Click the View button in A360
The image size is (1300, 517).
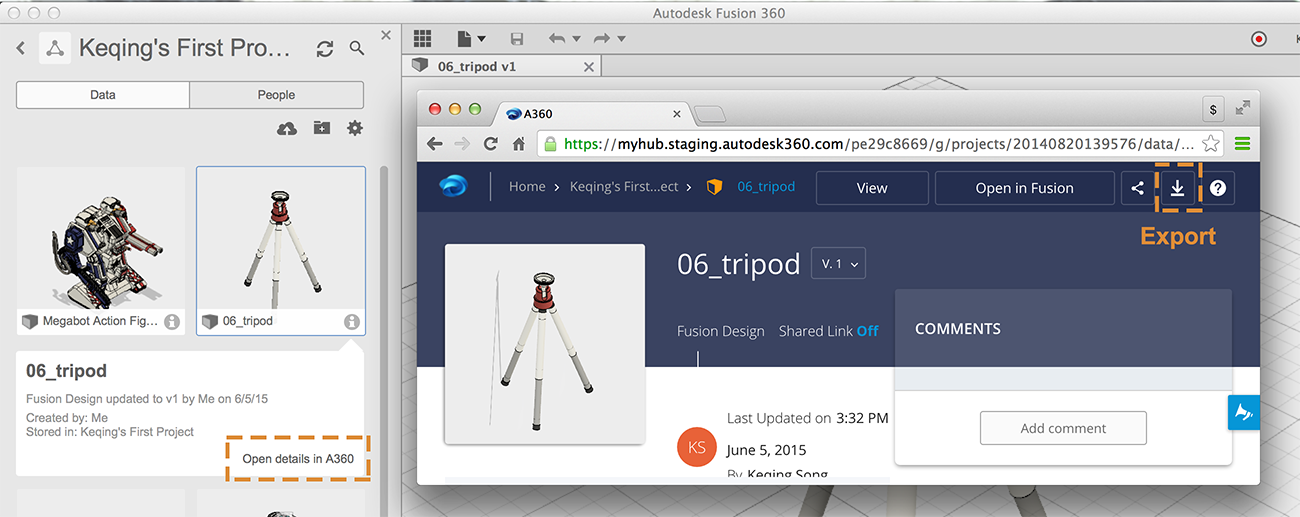click(872, 188)
